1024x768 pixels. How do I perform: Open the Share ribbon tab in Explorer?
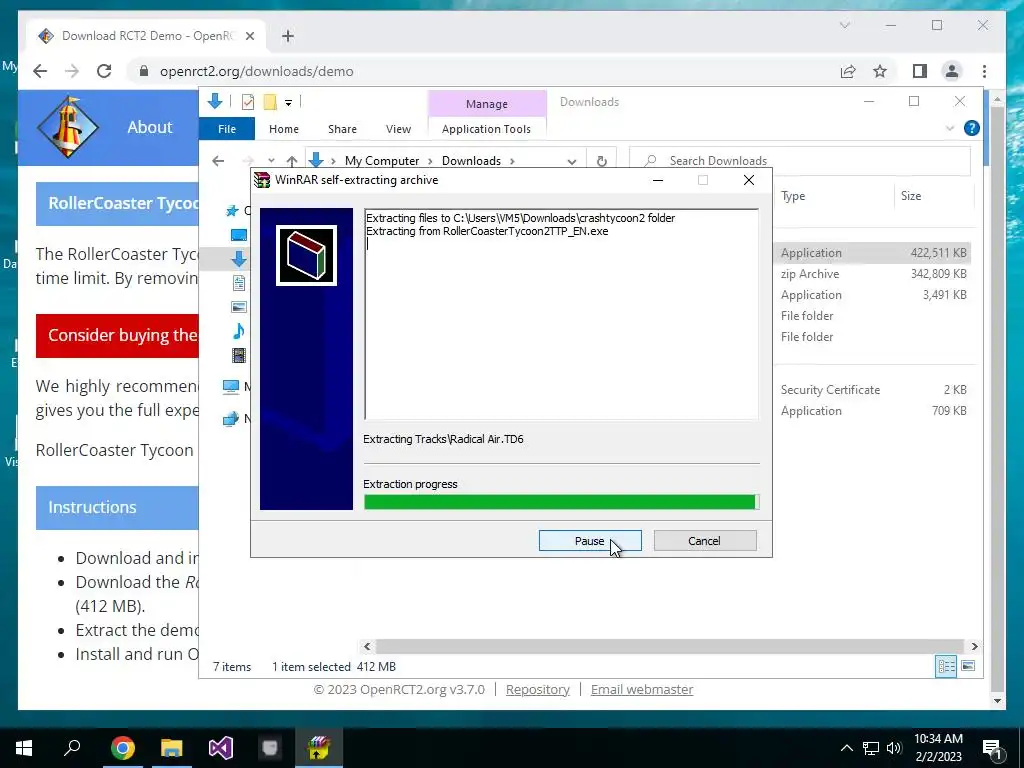pos(342,129)
